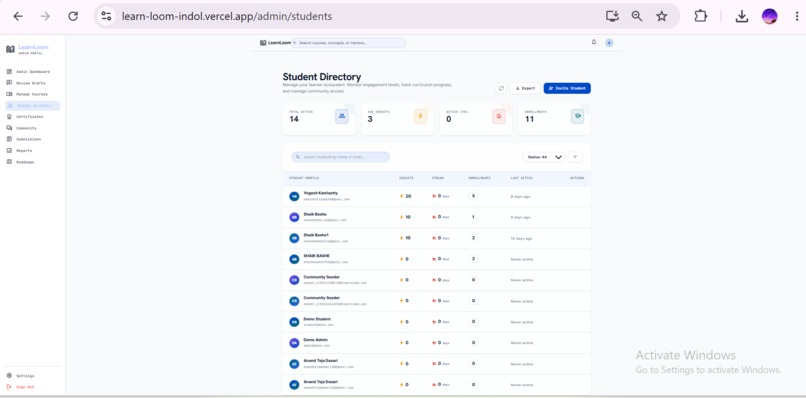Click the Streak column header
This screenshot has width=806, height=398.
pos(438,178)
